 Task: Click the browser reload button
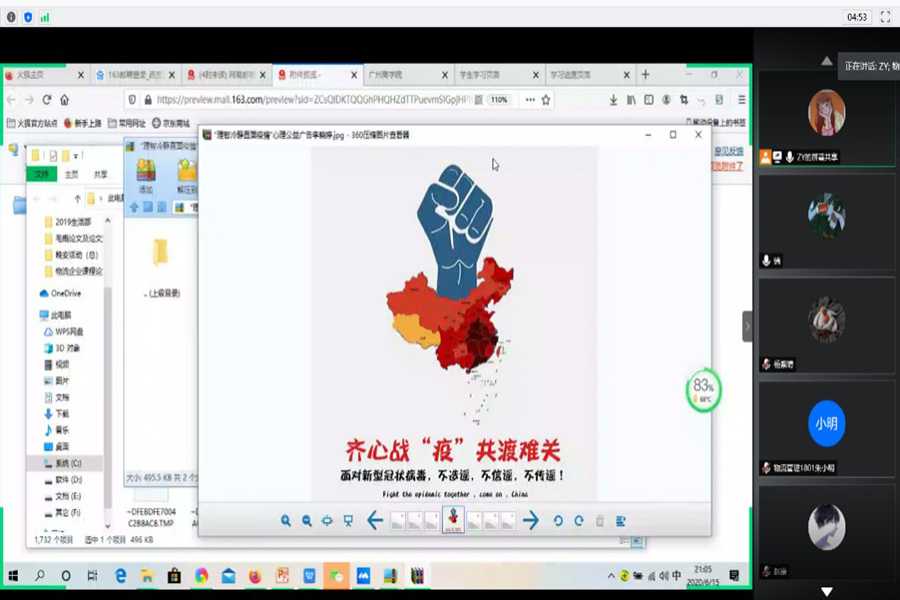[x=46, y=100]
